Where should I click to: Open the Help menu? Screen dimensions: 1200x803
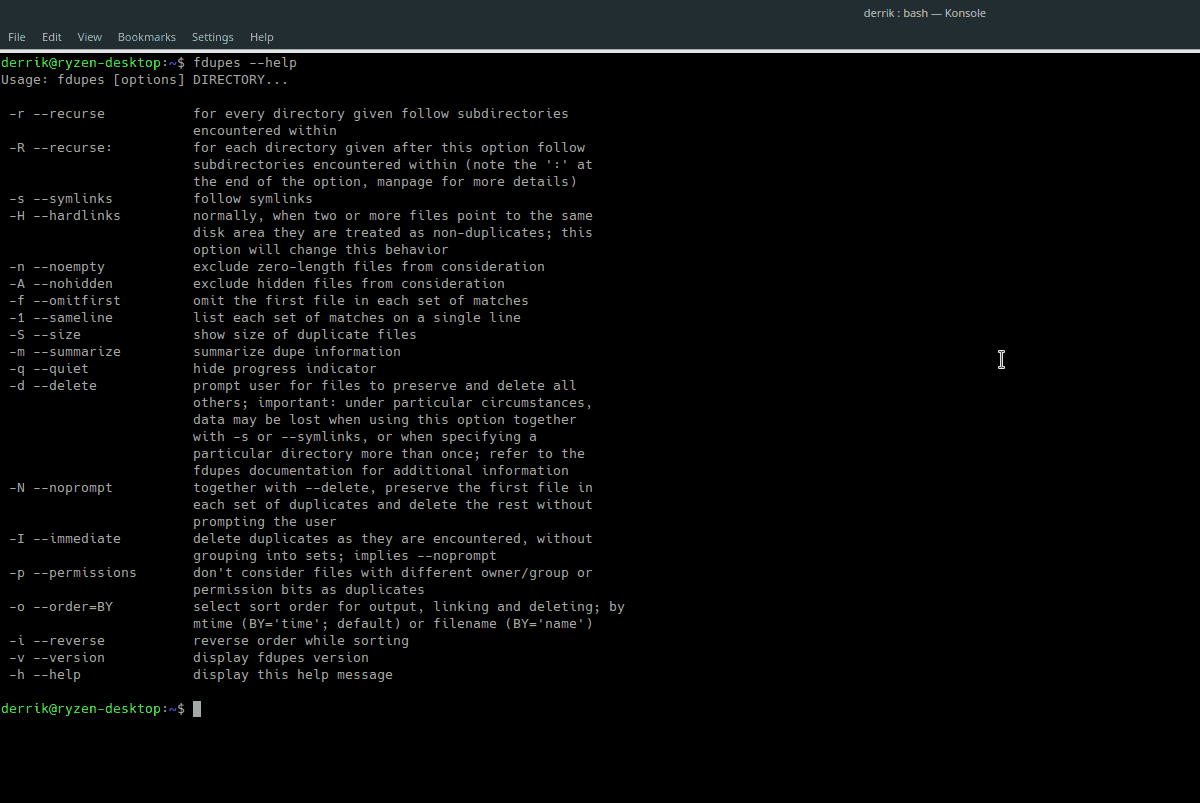pyautogui.click(x=262, y=37)
